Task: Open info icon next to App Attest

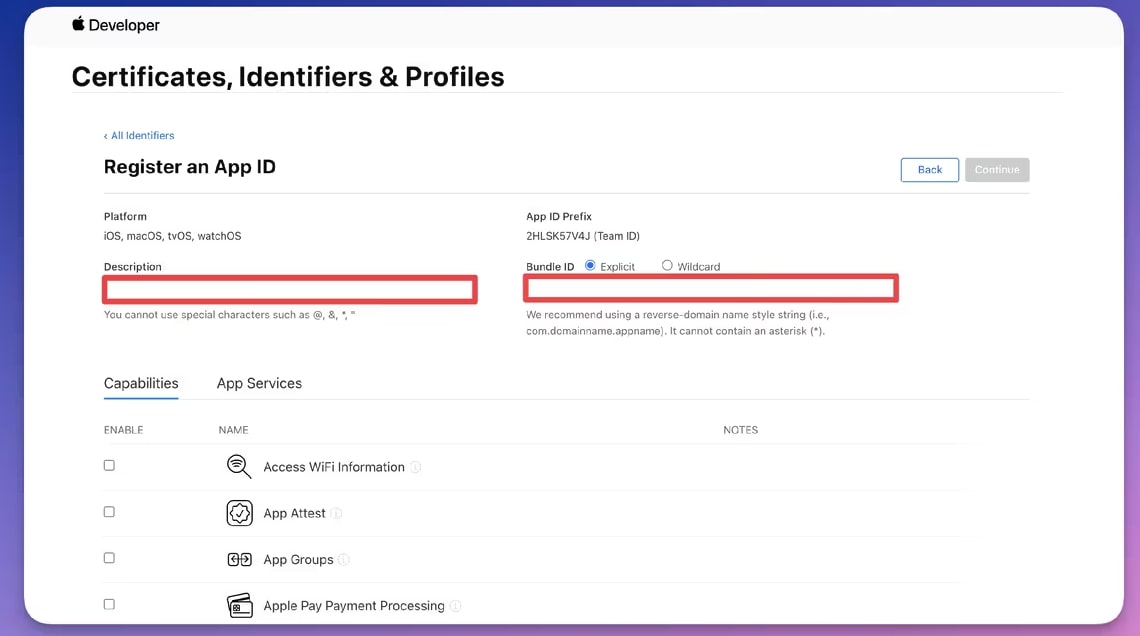Action: click(x=337, y=514)
